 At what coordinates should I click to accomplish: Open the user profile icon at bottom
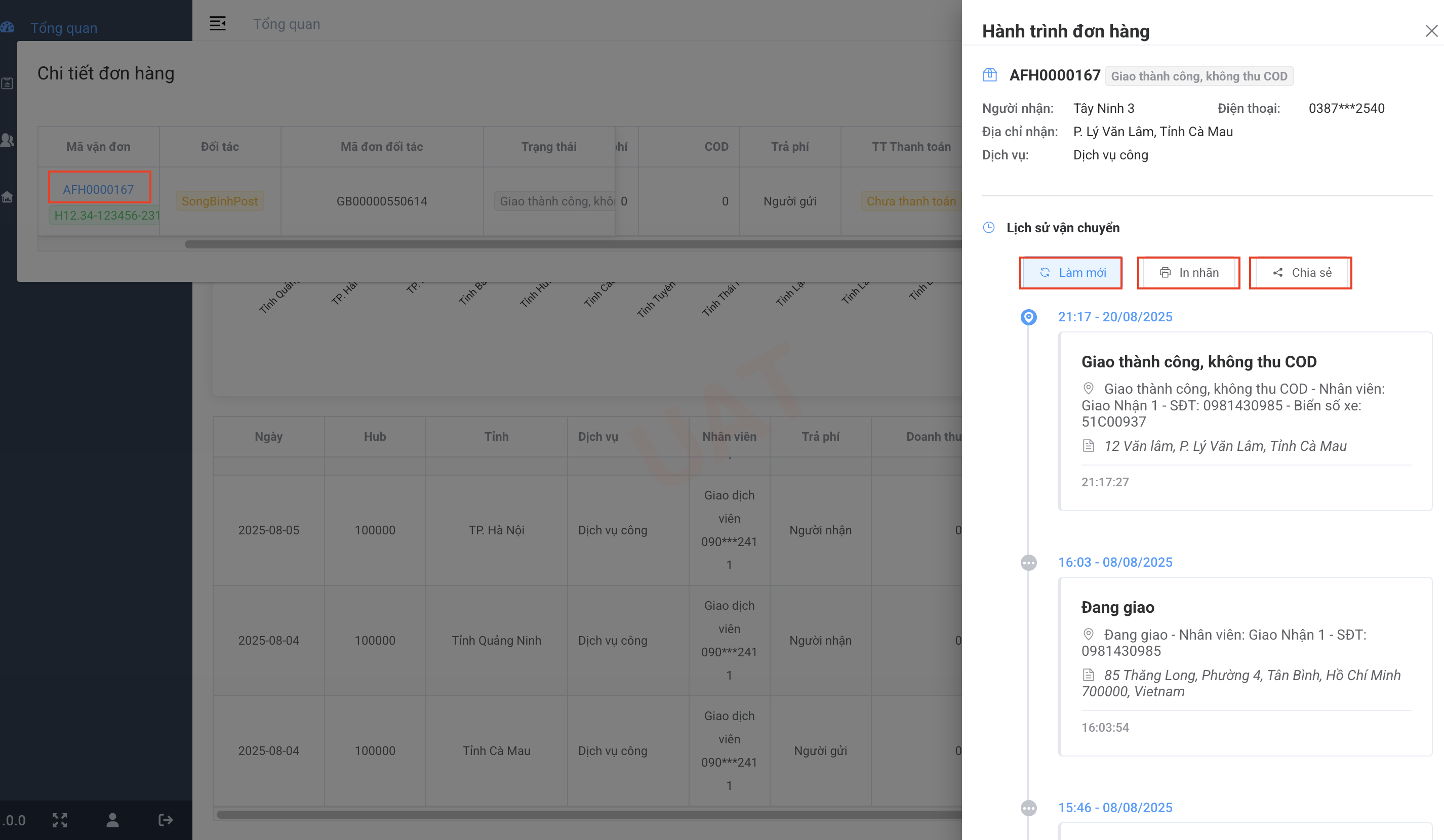pyautogui.click(x=112, y=820)
